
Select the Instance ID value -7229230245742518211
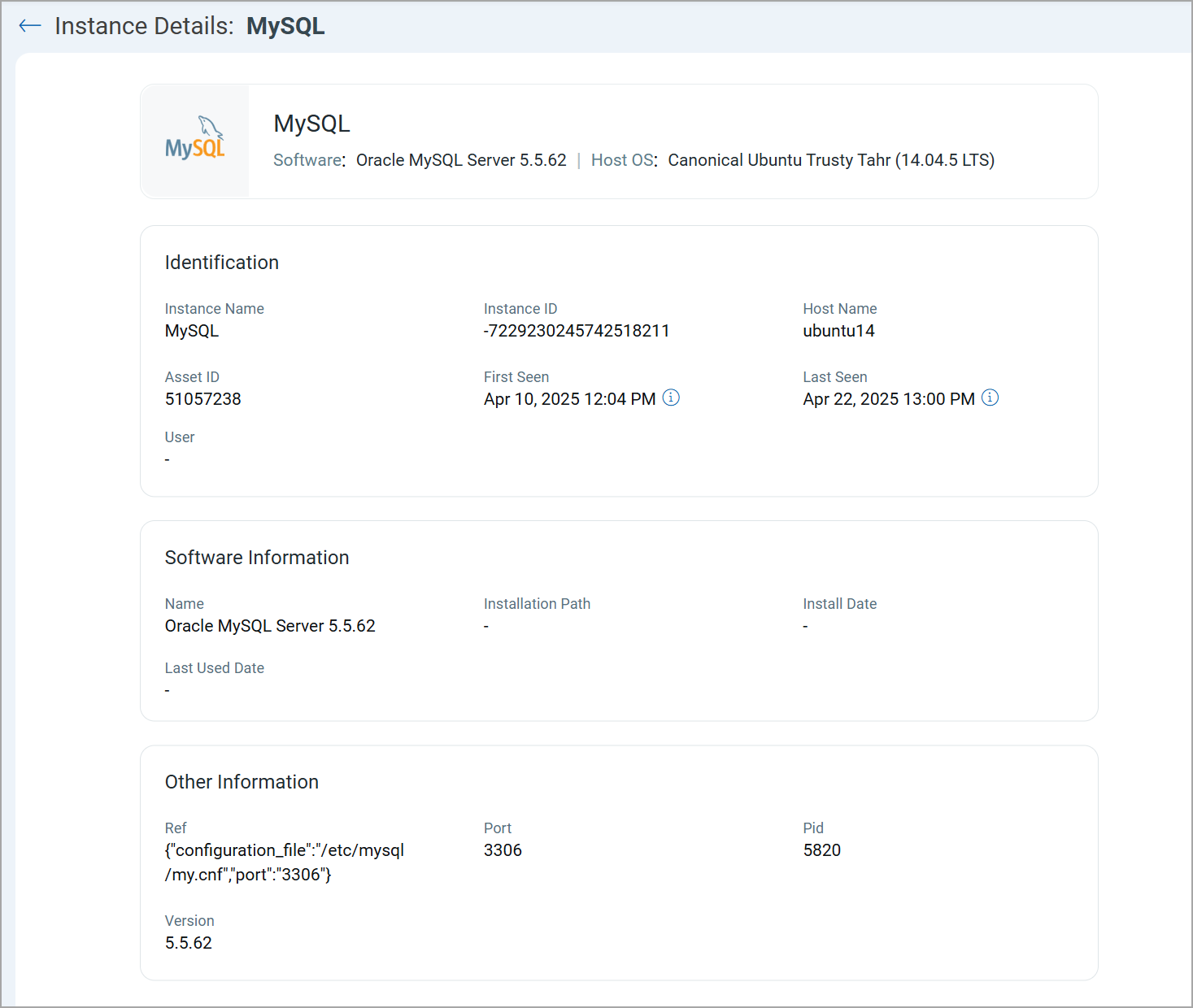click(577, 331)
